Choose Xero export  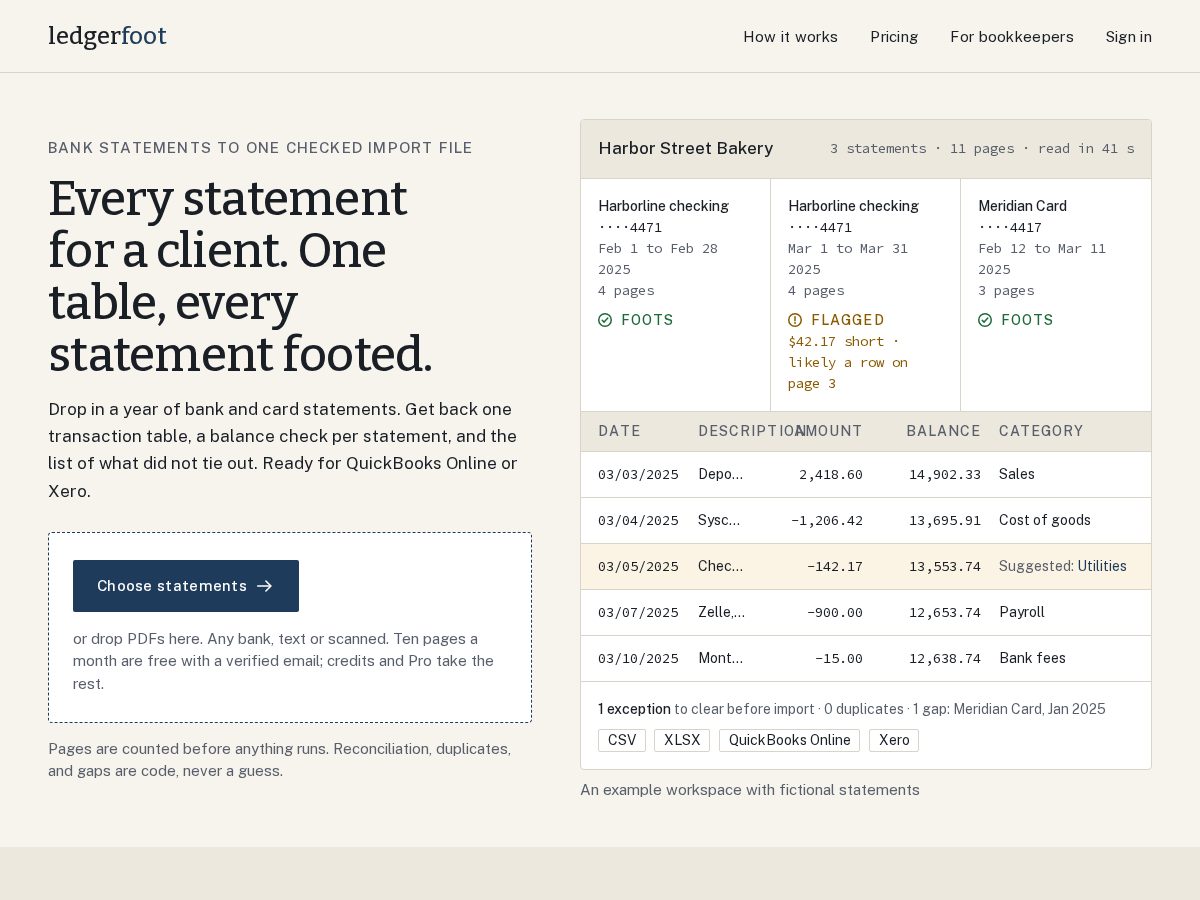pos(894,740)
